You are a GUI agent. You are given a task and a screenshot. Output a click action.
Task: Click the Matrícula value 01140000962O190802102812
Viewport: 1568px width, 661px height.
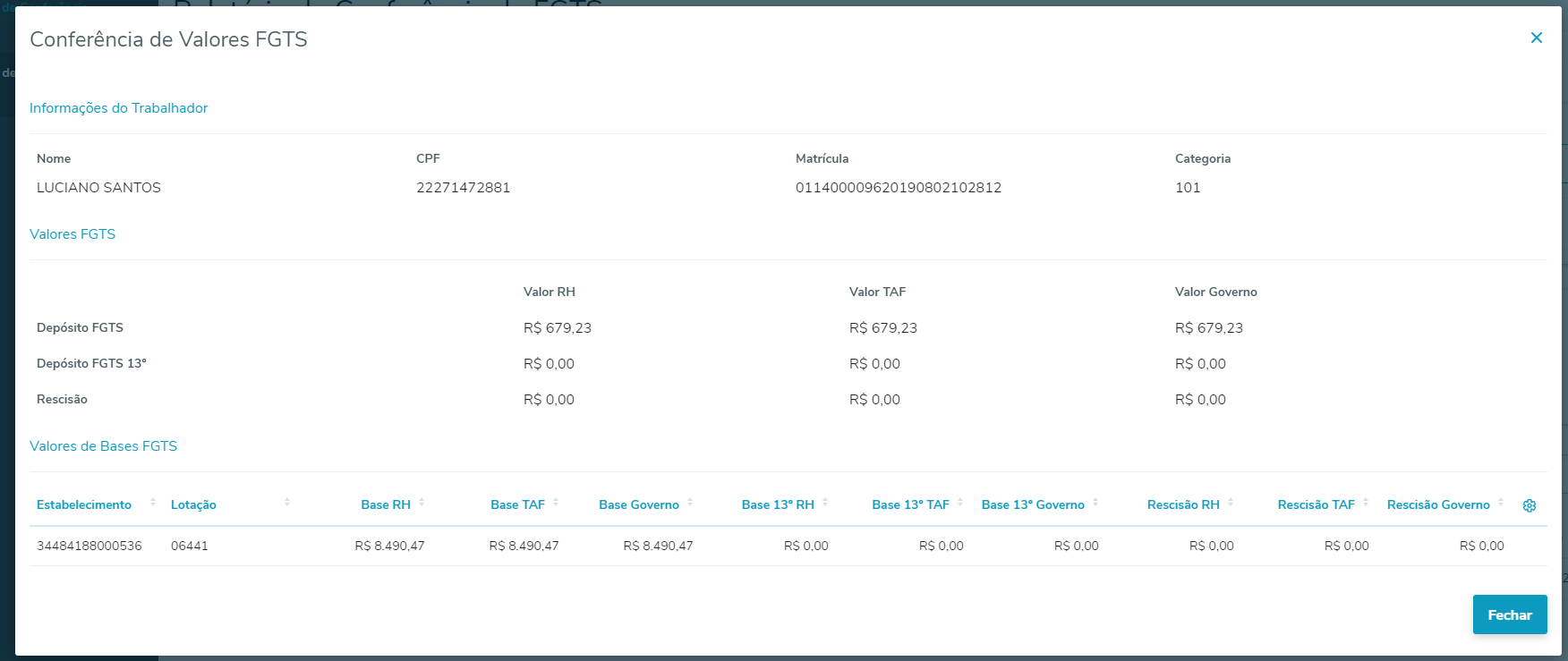899,187
